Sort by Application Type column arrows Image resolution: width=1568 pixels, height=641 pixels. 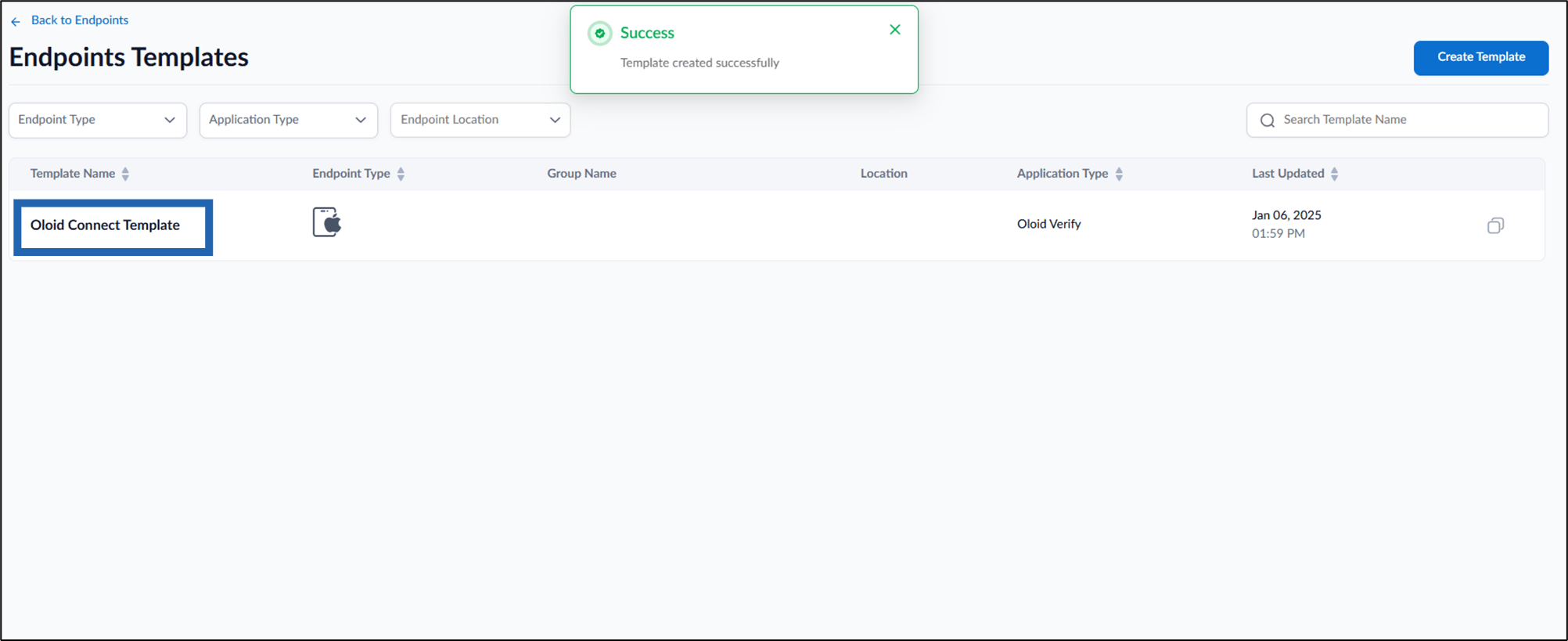[x=1119, y=174]
